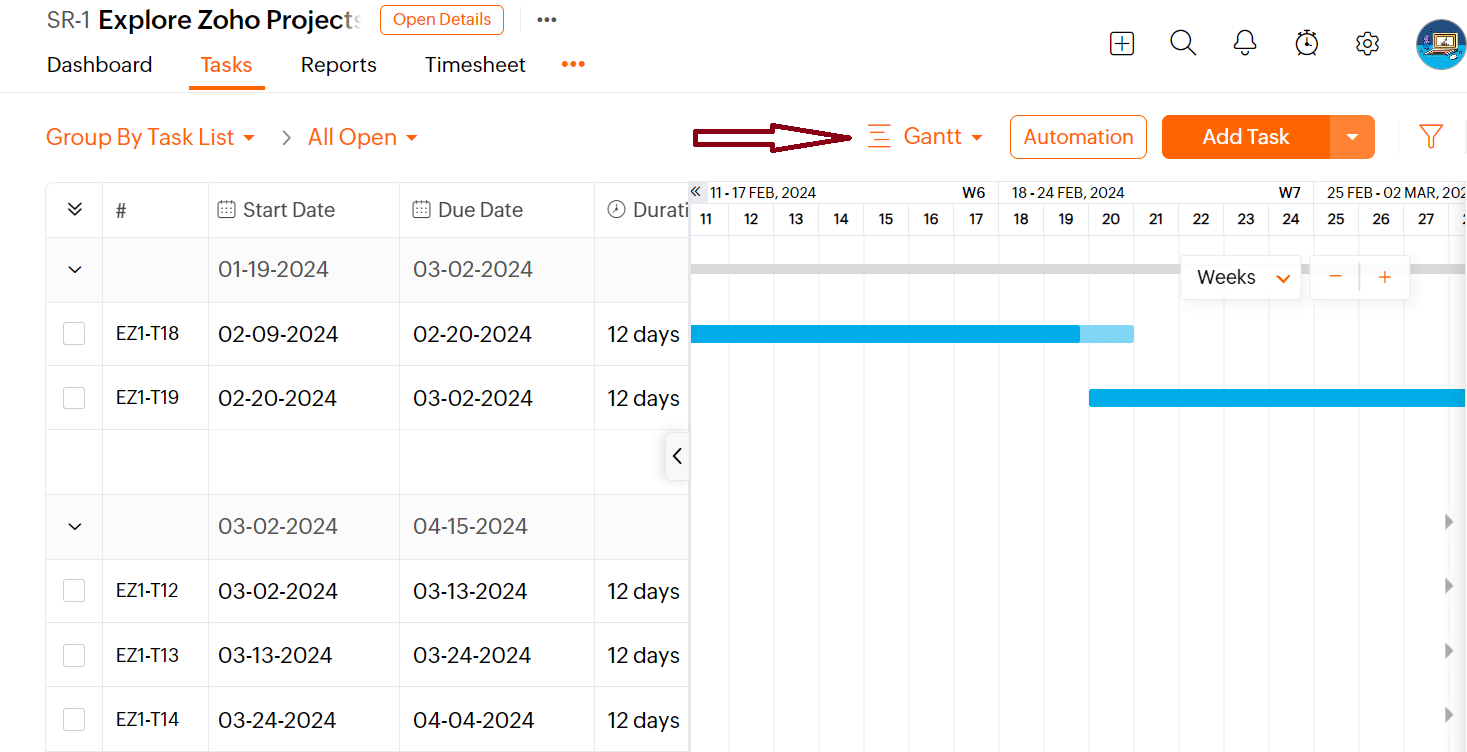Open the timer stopwatch icon
The image size is (1467, 752).
1306,43
